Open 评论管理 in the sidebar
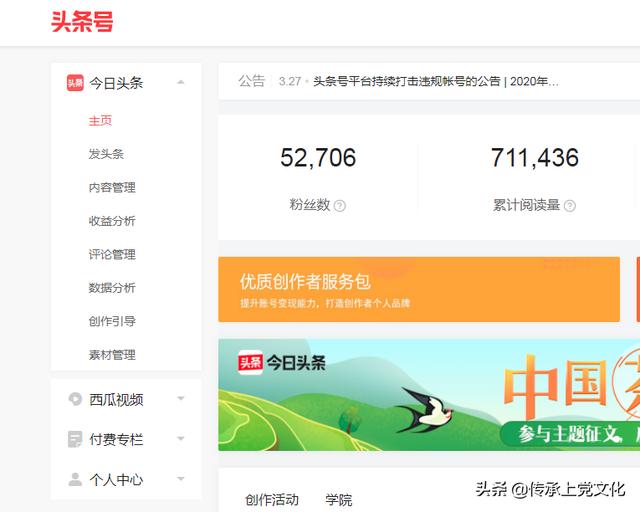Viewport: 640px width, 512px height. (112, 255)
